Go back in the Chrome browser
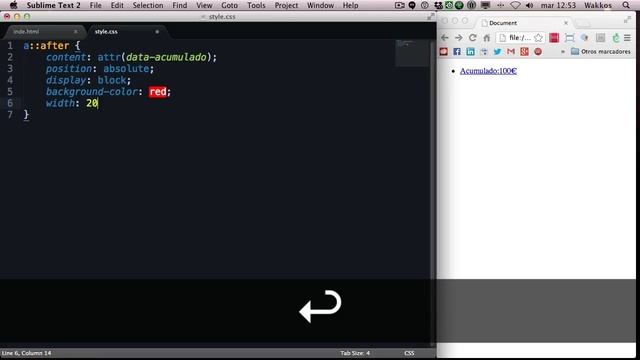 point(445,38)
